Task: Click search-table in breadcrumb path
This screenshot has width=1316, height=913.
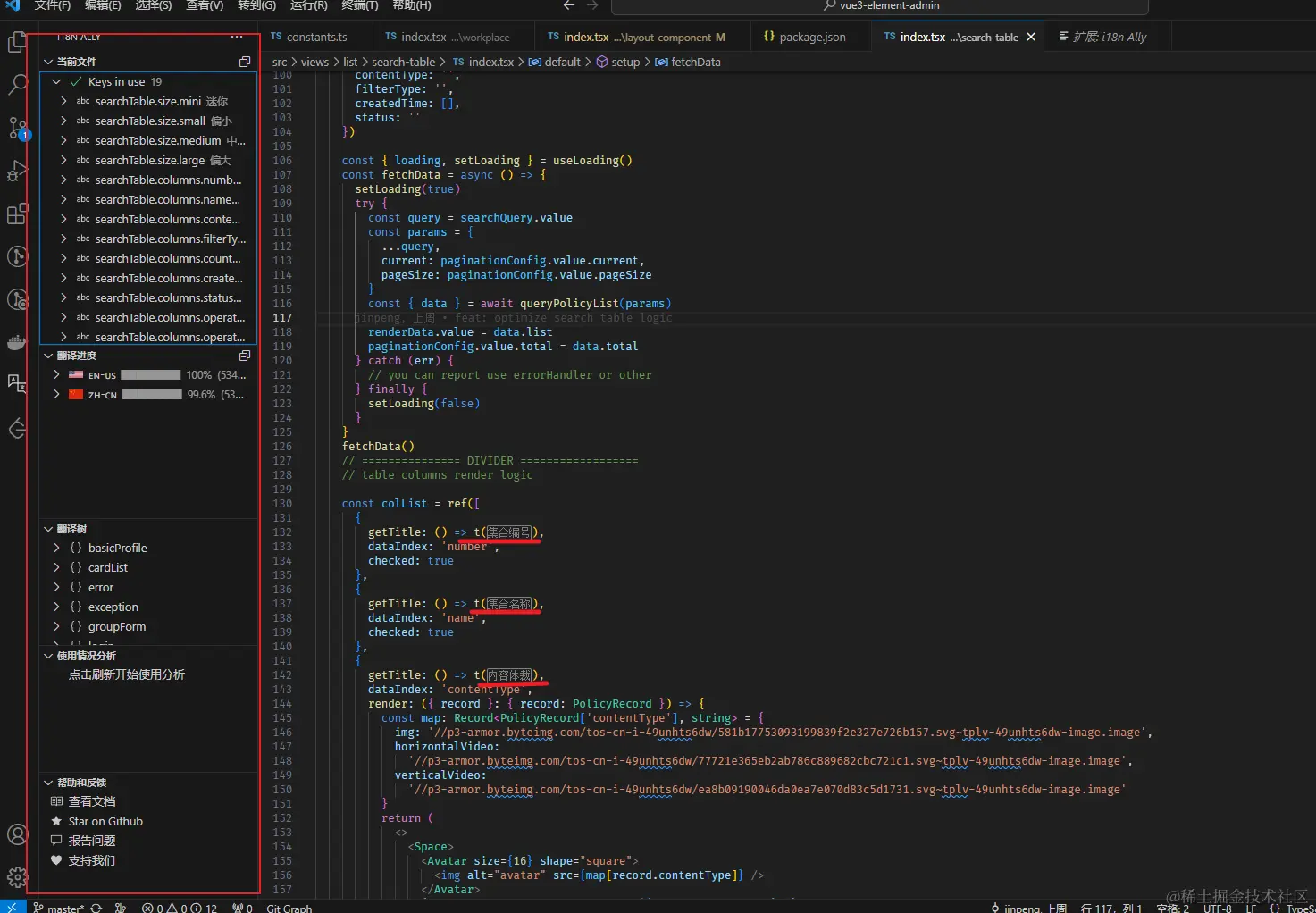Action: 403,62
